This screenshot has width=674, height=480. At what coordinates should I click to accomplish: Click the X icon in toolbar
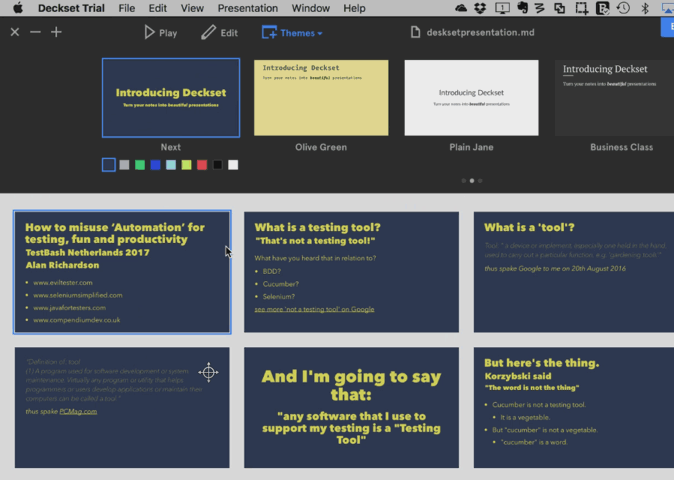(15, 32)
